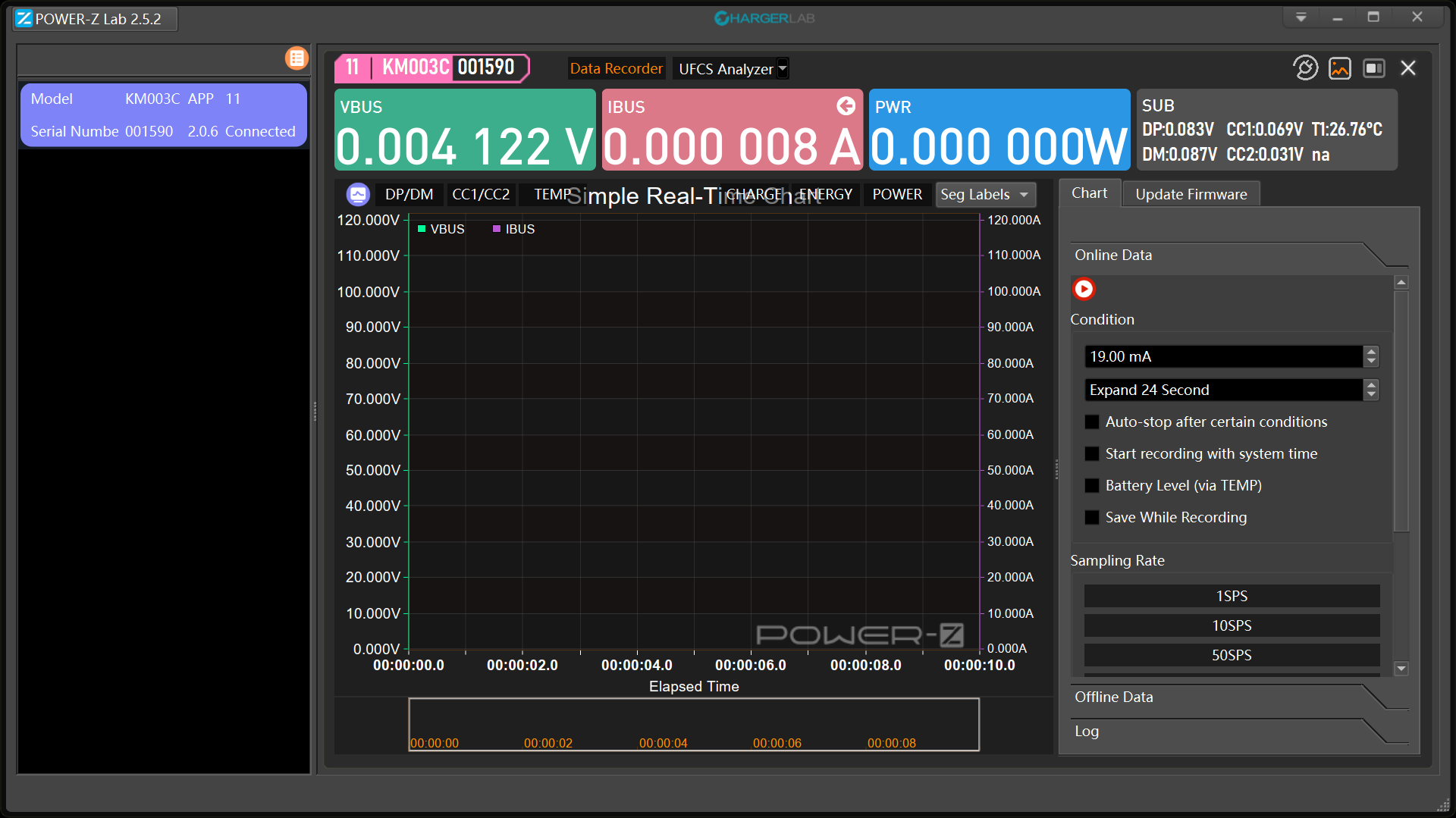Select the KM003C device entry in sidebar
1456x818 pixels.
click(x=163, y=115)
